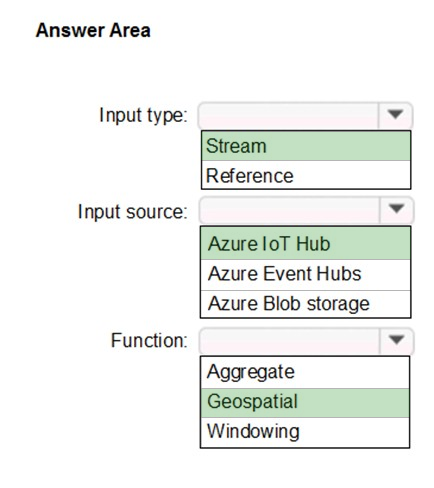Screen dimensions: 434x488
Task: Expand the Input source dropdown arrow
Action: (x=396, y=210)
